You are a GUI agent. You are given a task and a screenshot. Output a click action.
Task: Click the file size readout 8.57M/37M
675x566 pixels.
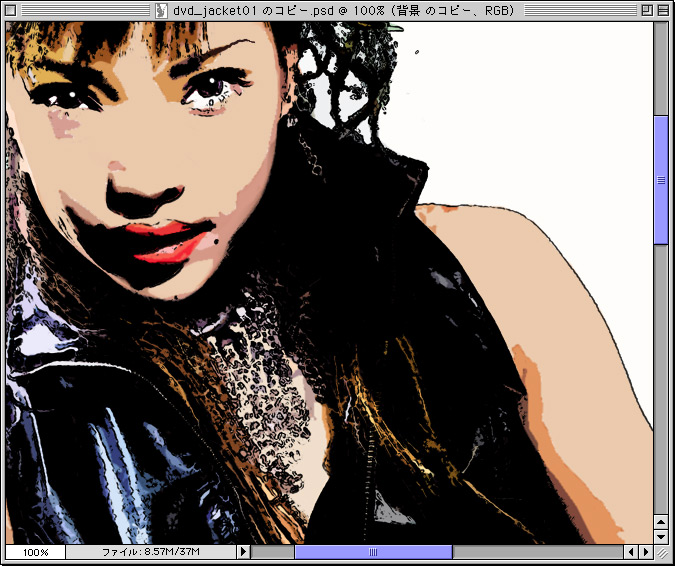[x=150, y=552]
